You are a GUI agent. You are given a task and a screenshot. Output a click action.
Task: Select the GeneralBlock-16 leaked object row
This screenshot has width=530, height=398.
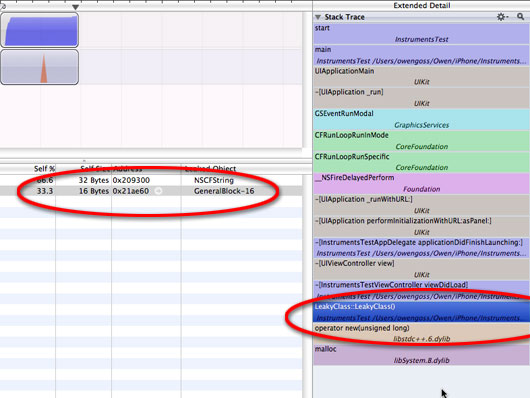click(x=151, y=191)
